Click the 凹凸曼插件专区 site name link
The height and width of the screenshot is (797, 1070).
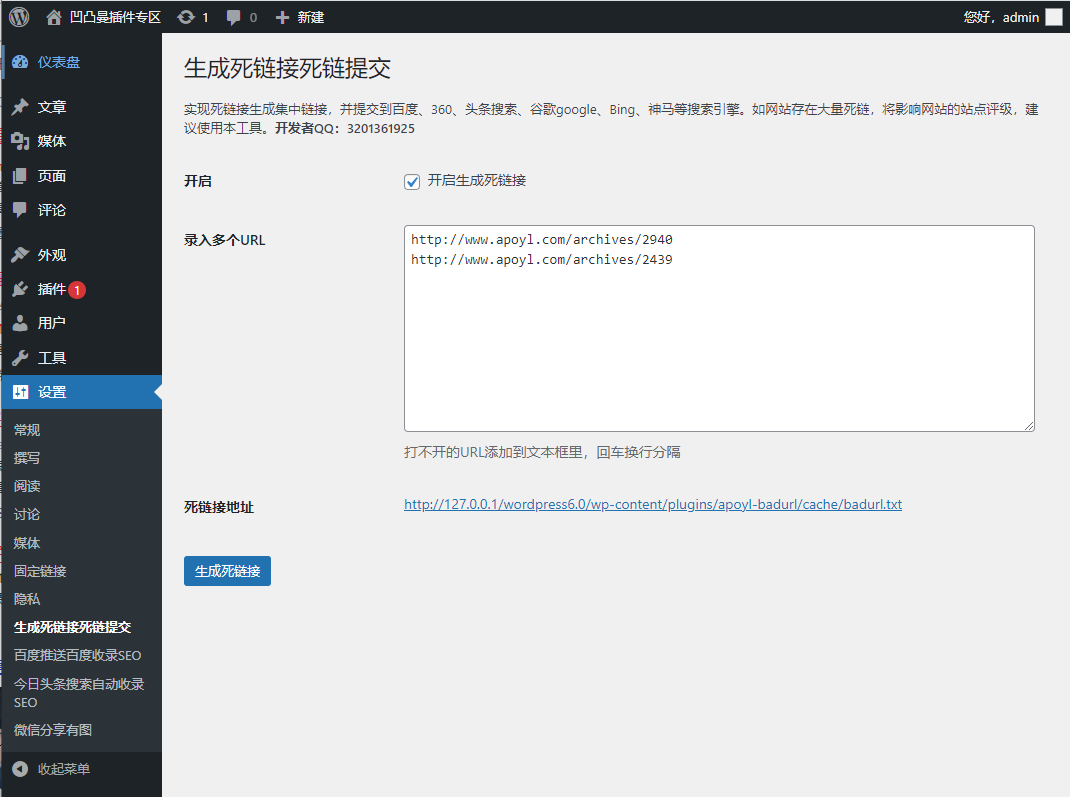[x=115, y=17]
